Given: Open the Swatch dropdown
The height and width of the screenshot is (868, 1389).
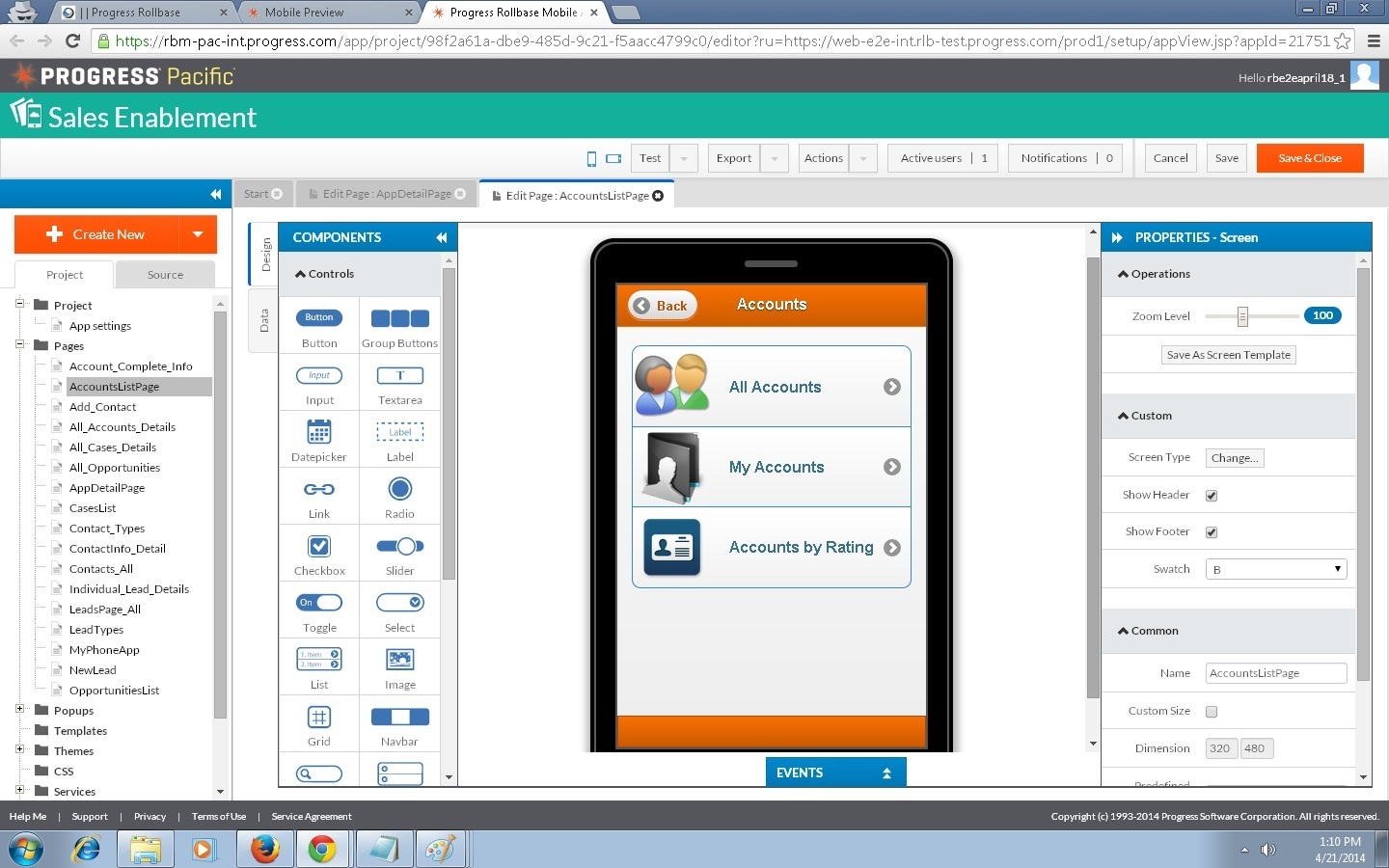Looking at the screenshot, I should point(1275,569).
